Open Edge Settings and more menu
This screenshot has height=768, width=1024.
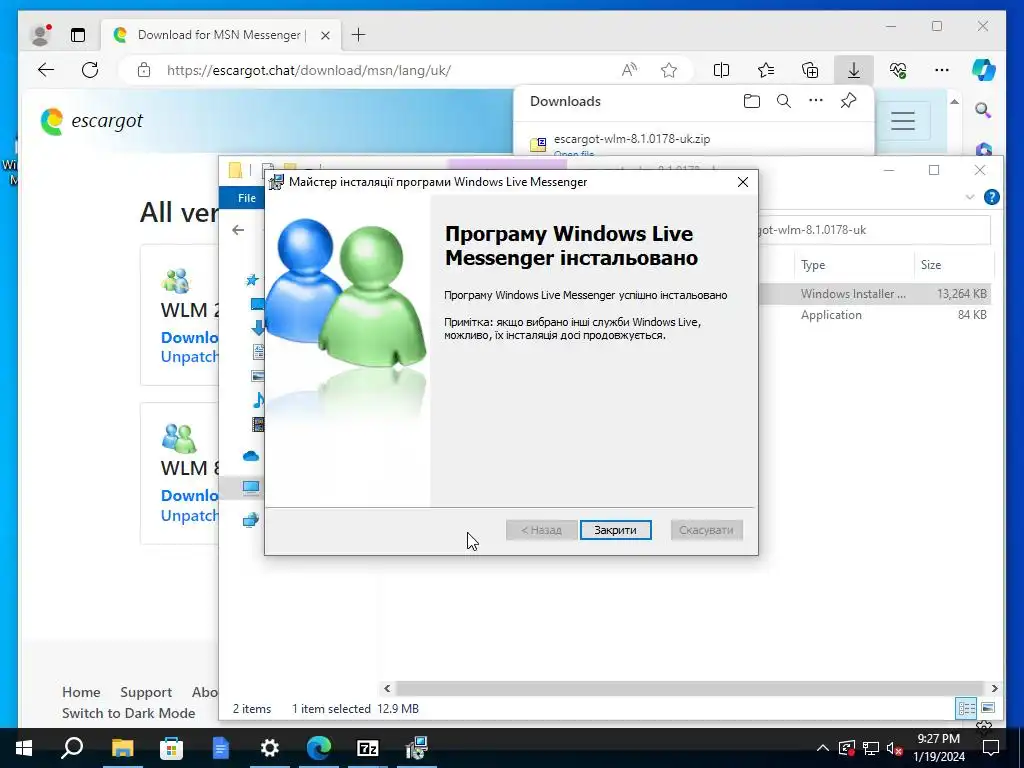pyautogui.click(x=942, y=70)
